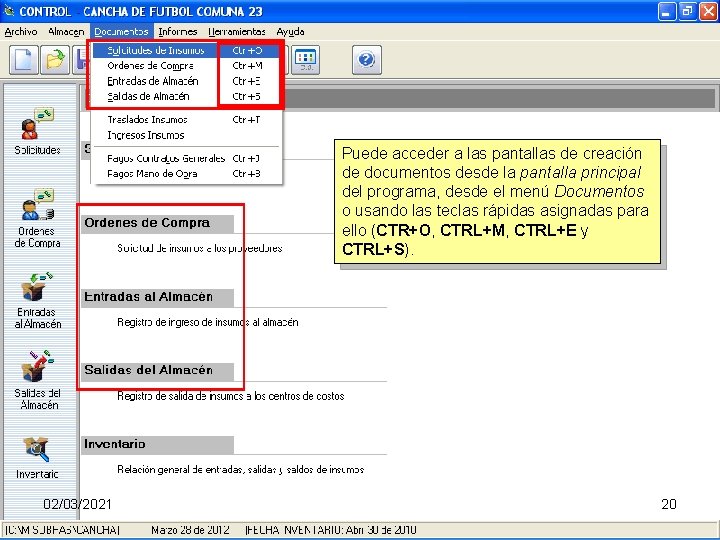The width and height of the screenshot is (720, 540).
Task: Open the Informes menu
Action: tap(178, 32)
